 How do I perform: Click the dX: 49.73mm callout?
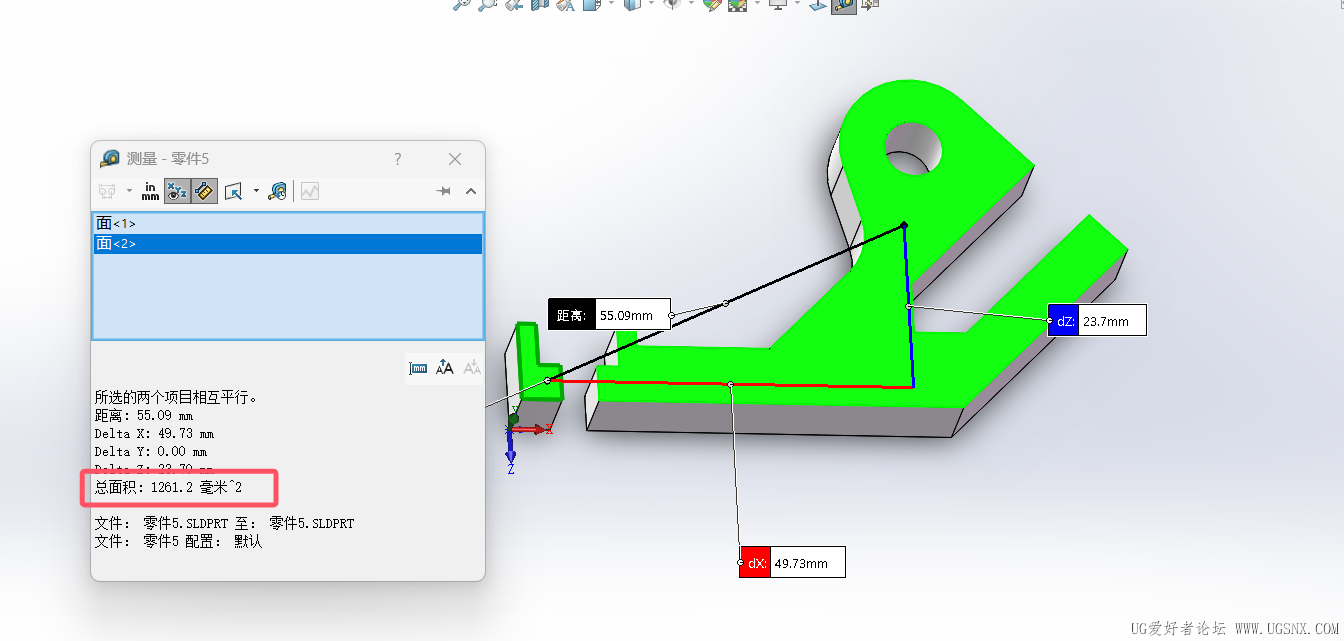pos(792,562)
